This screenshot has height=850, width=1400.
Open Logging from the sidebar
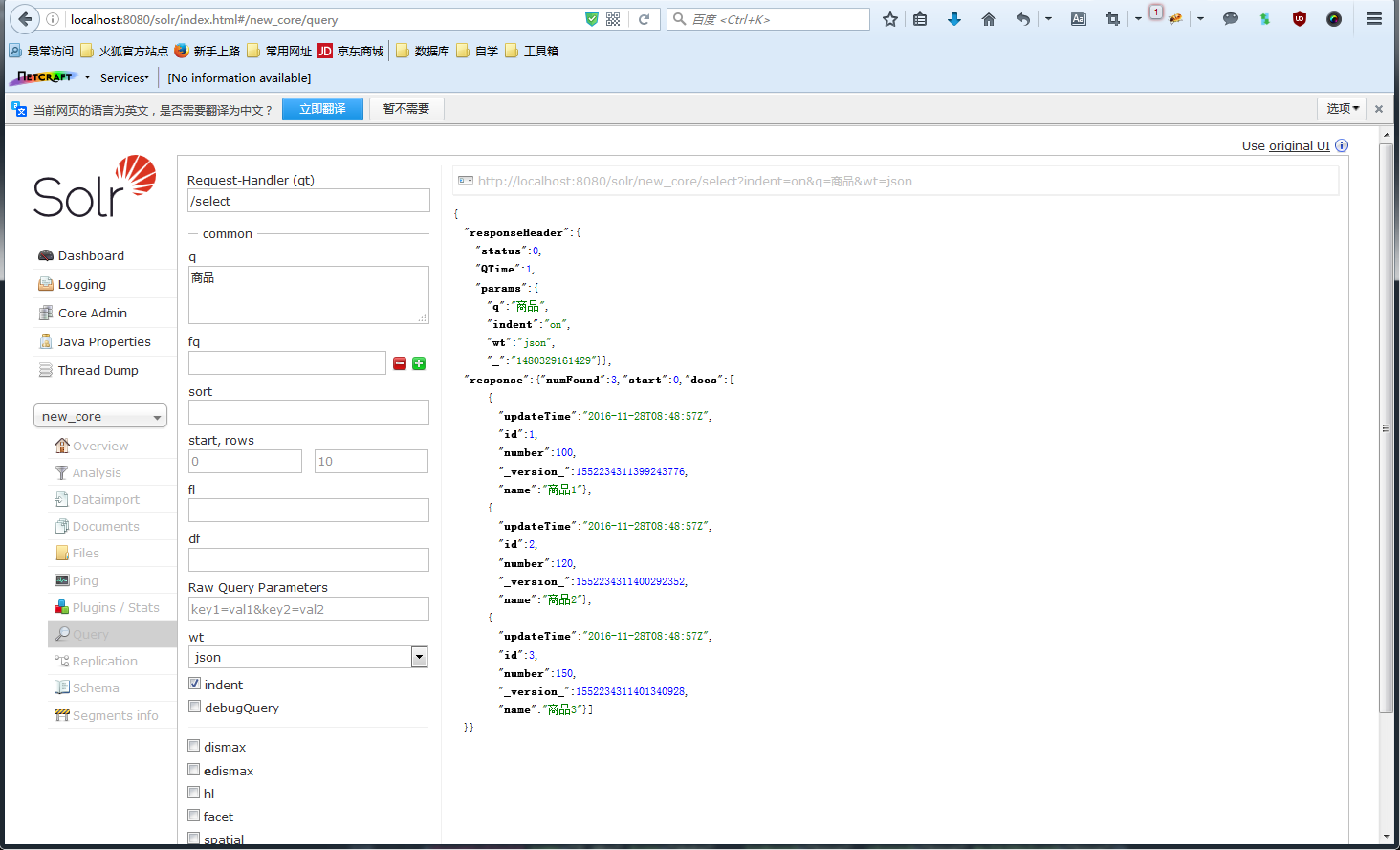81,284
